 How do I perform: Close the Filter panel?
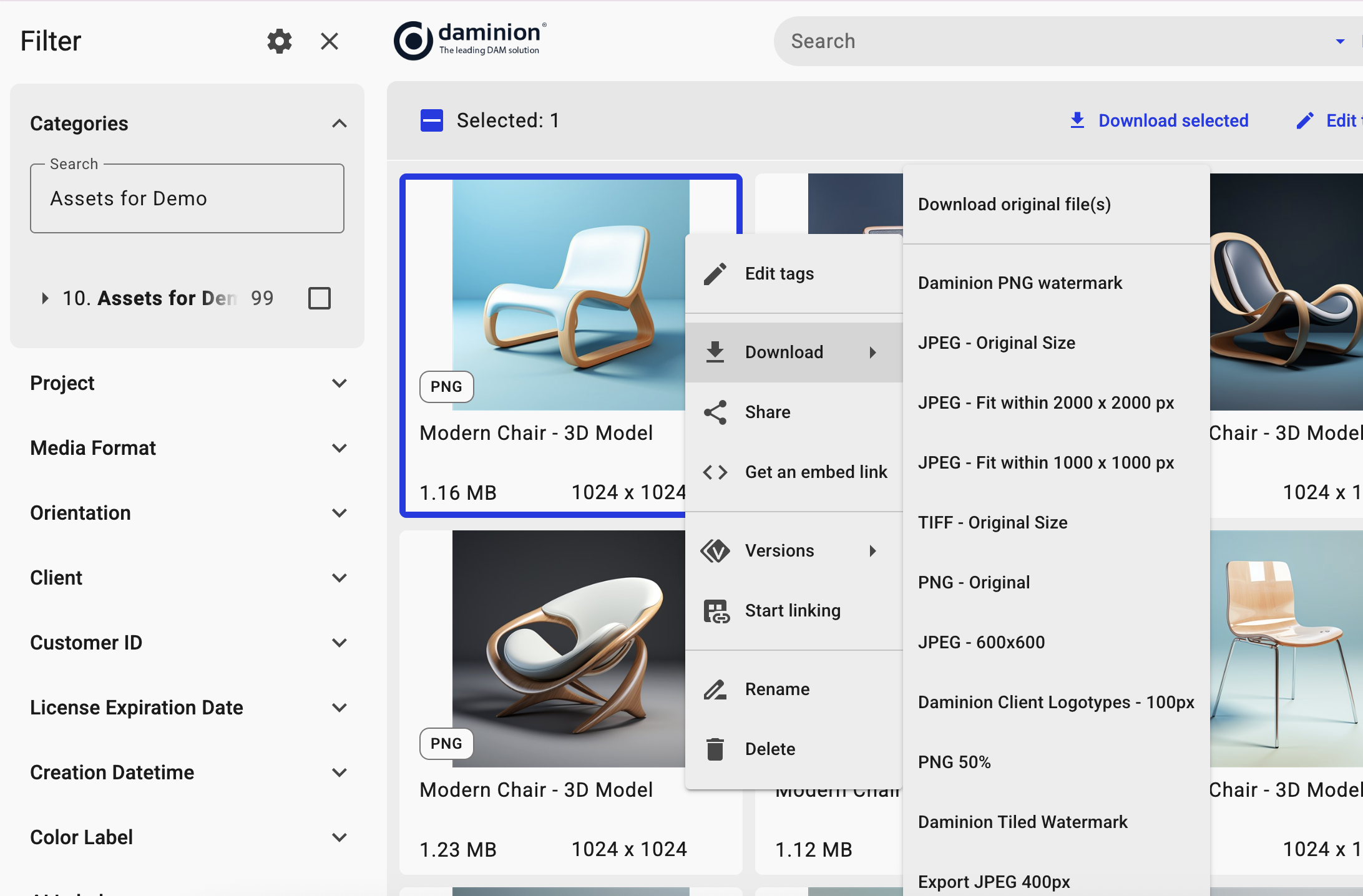point(329,41)
